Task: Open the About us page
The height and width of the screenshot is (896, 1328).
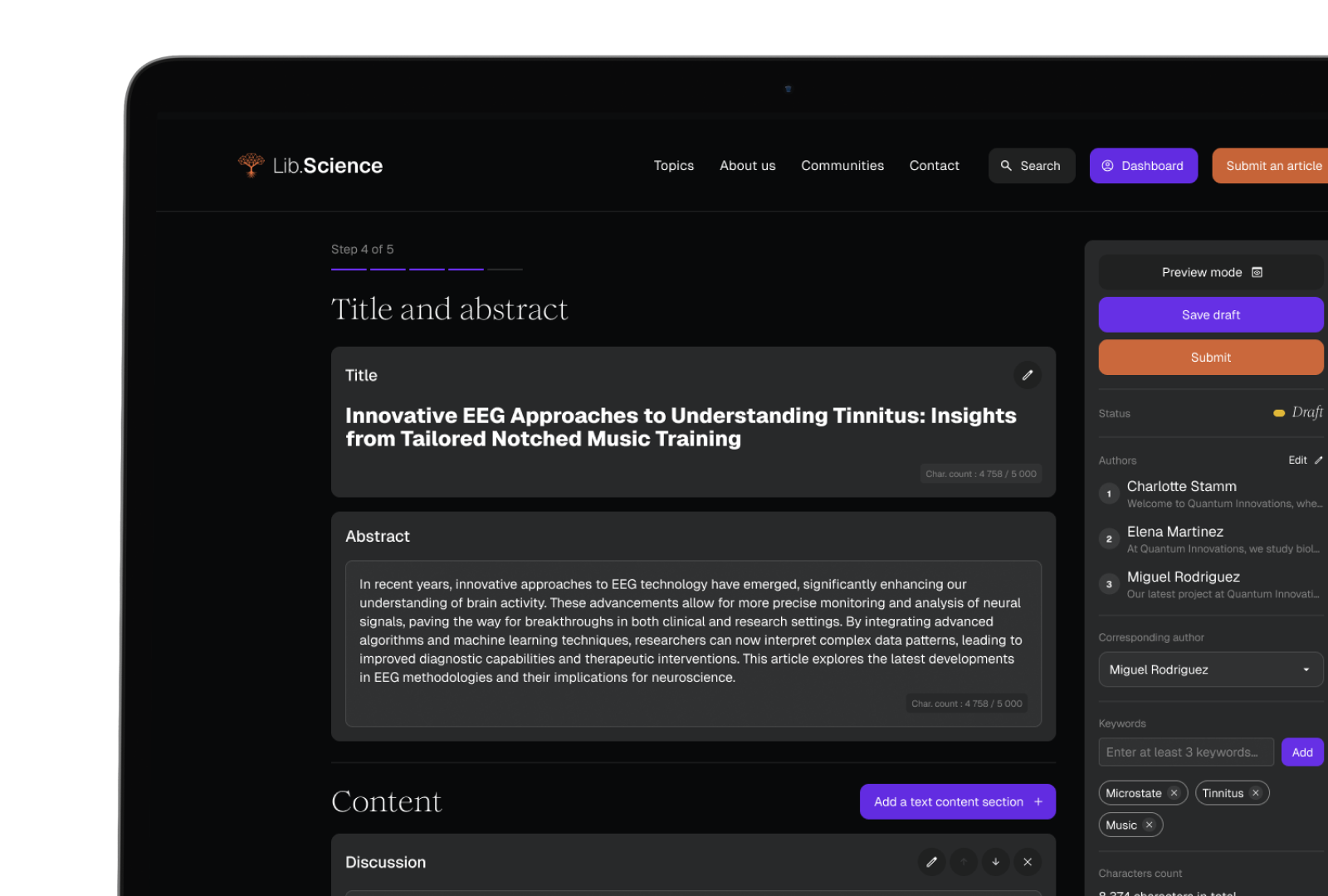Action: click(x=747, y=166)
